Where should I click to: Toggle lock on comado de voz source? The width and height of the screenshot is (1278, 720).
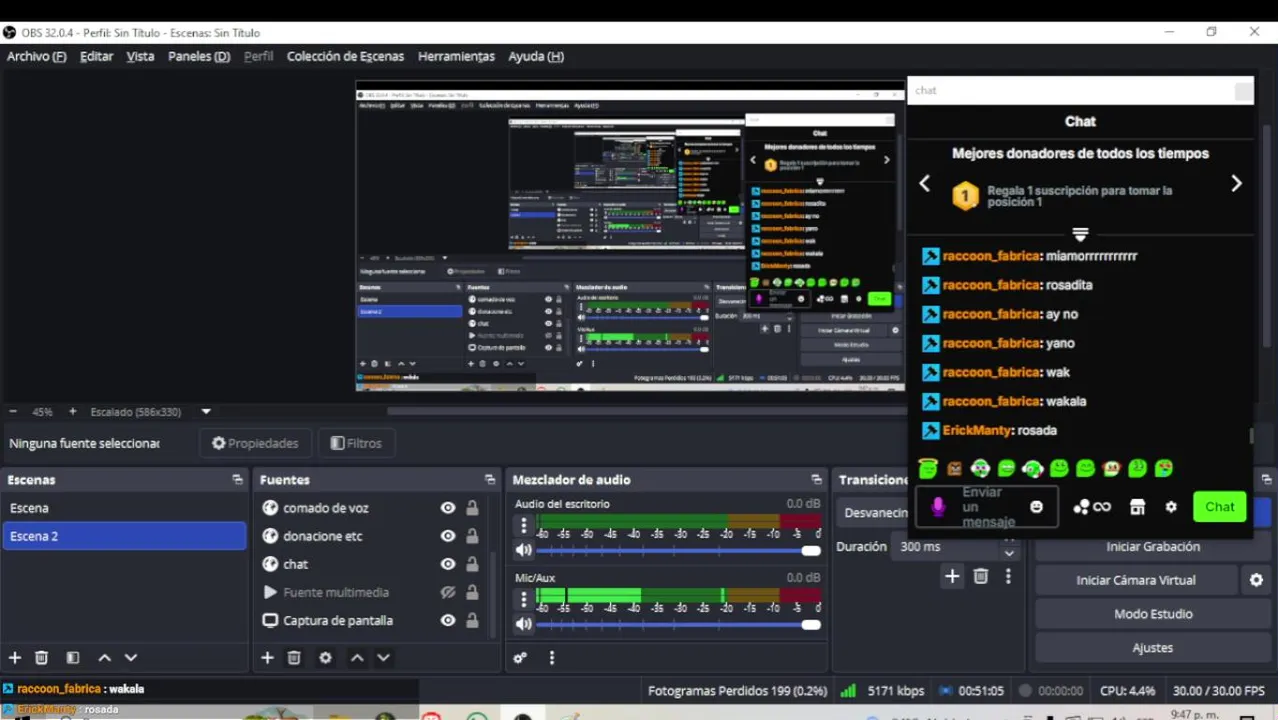point(472,508)
